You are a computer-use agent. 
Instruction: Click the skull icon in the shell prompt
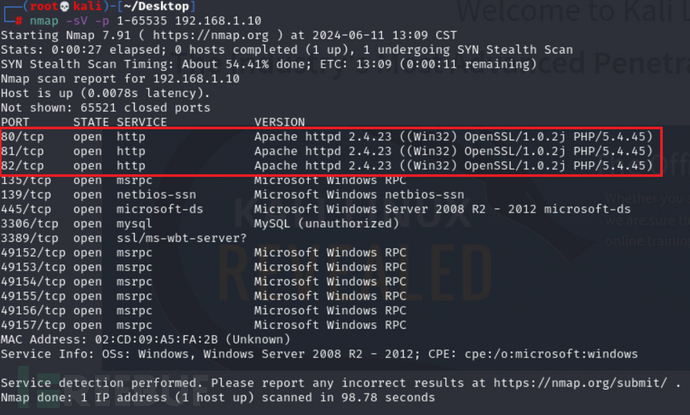pos(50,8)
